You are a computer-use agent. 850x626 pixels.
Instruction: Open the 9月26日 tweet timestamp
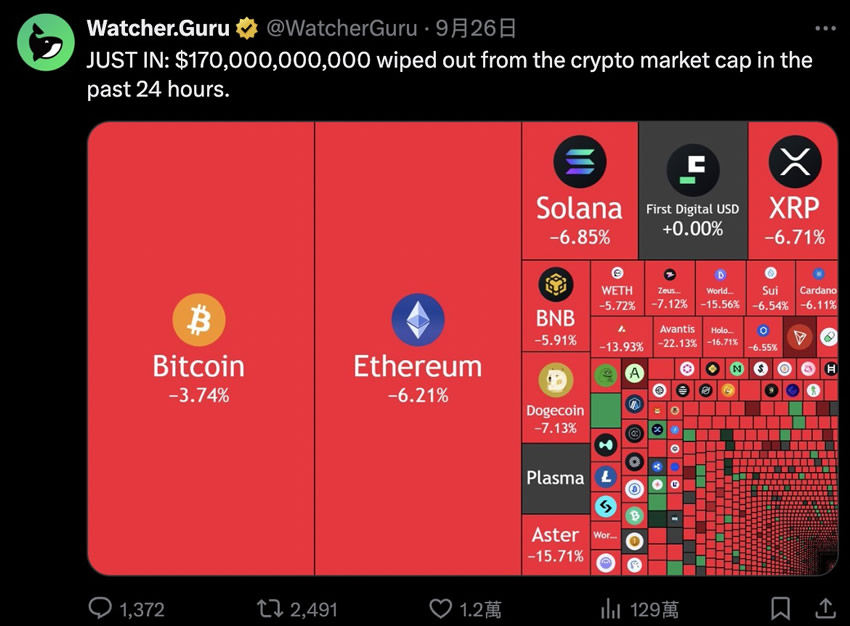pos(476,28)
